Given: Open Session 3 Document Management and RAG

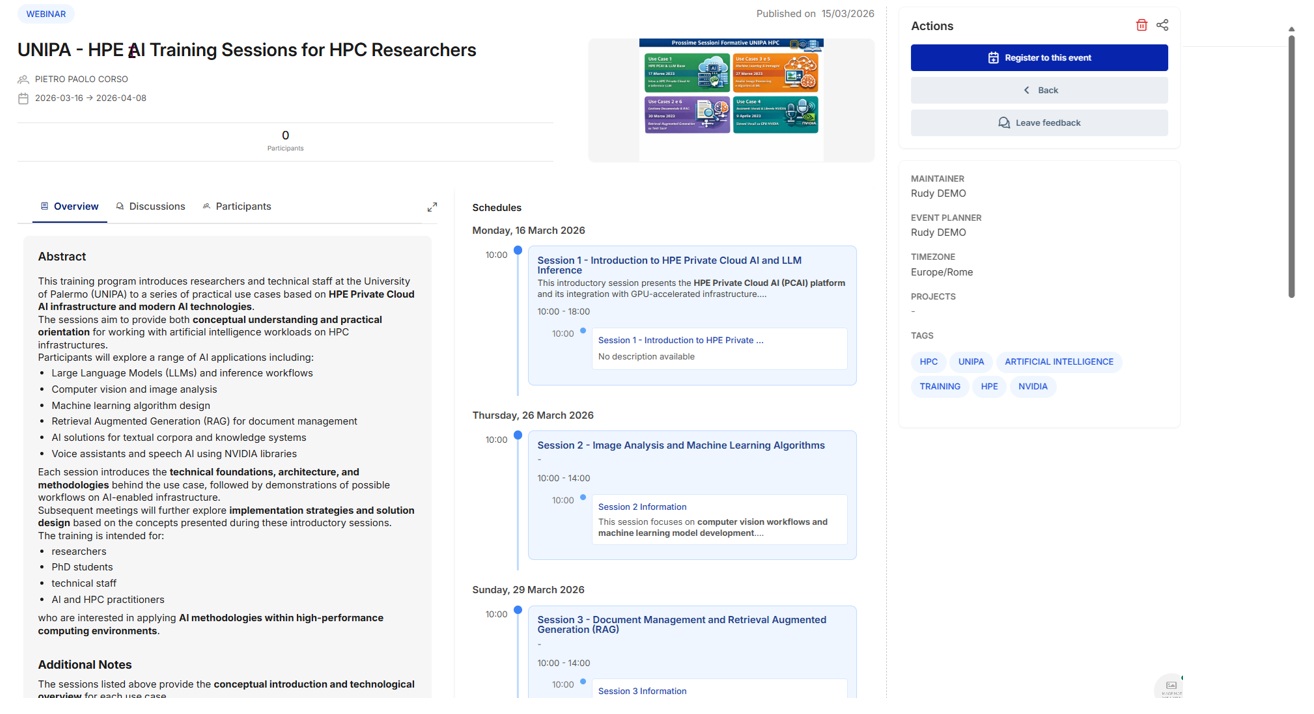Looking at the screenshot, I should point(681,625).
